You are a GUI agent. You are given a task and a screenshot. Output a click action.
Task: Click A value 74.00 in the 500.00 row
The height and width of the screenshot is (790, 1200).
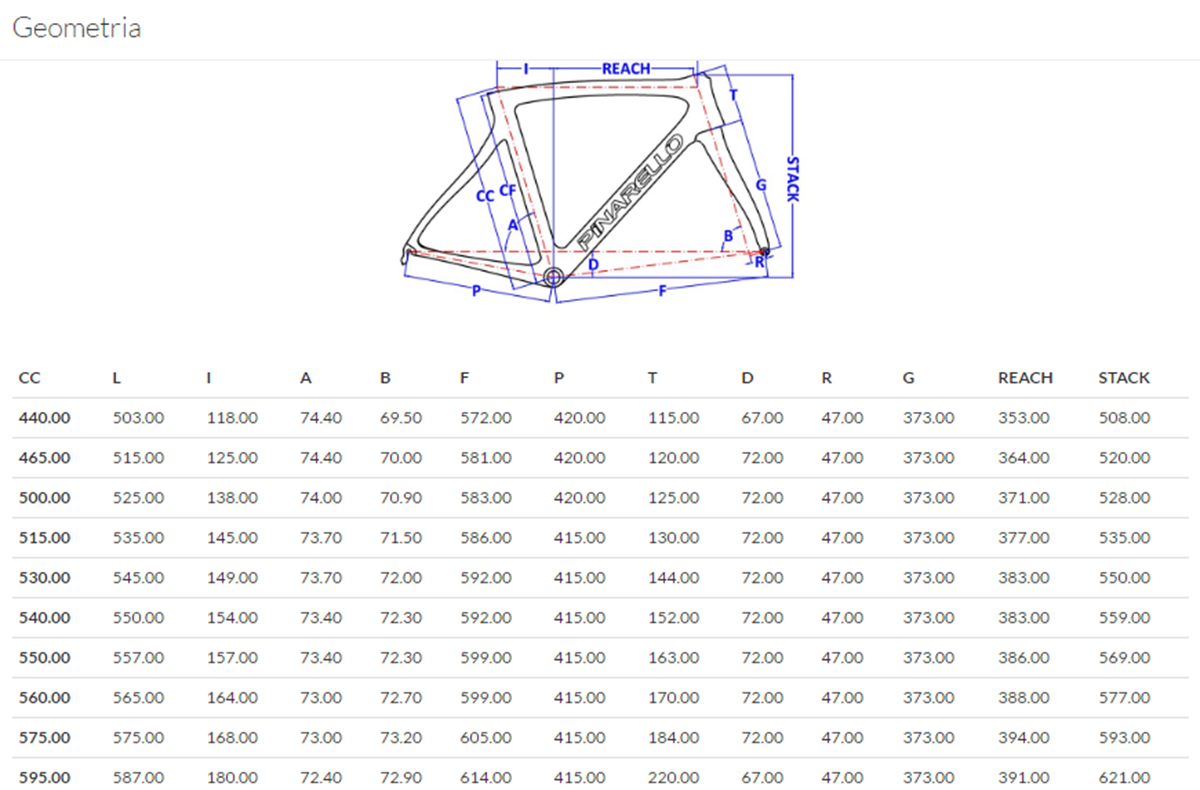[x=321, y=498]
